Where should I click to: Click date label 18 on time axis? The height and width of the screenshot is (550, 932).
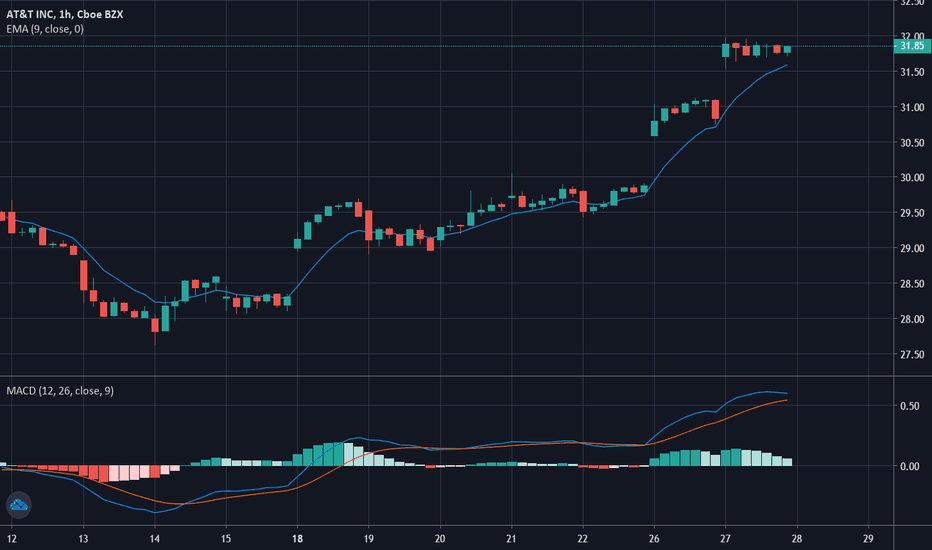click(x=297, y=539)
